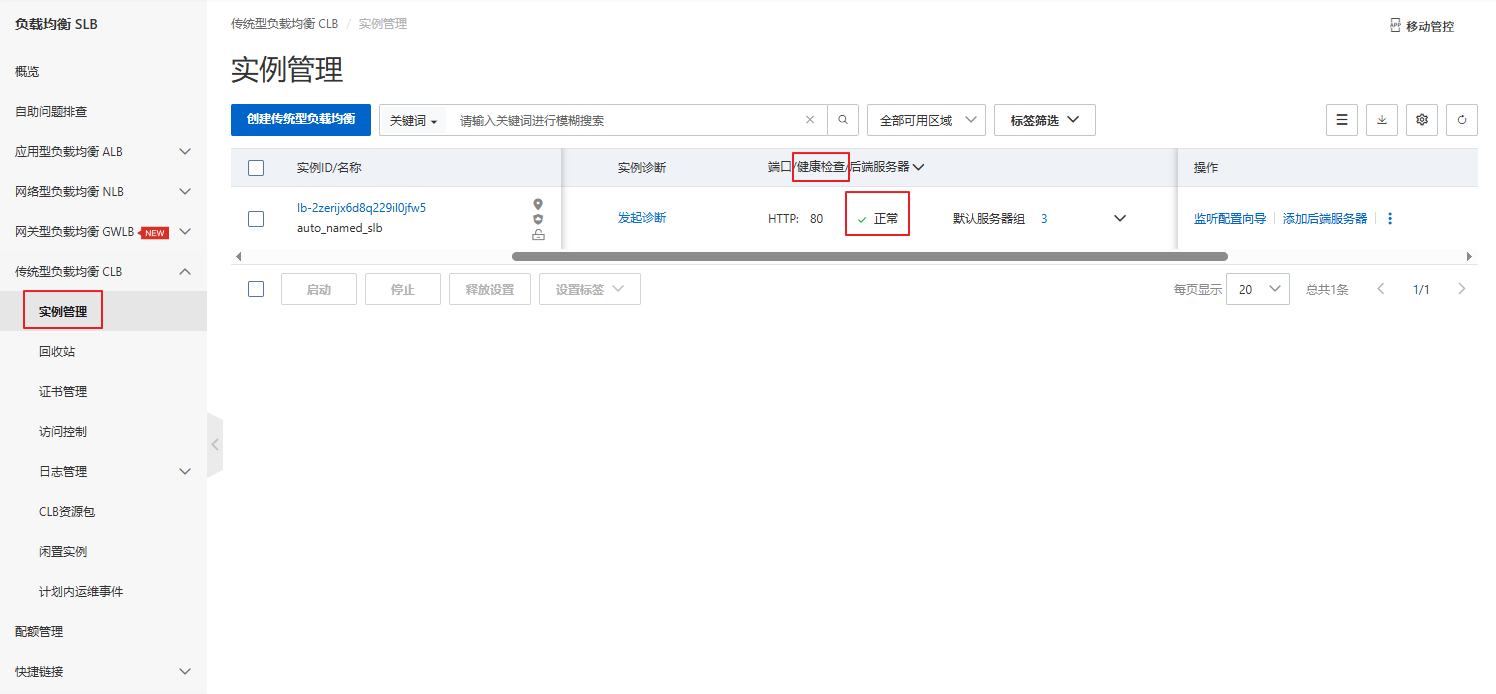Click the 负载均衡 SLB sidebar title
This screenshot has height=694, width=1496.
point(56,24)
